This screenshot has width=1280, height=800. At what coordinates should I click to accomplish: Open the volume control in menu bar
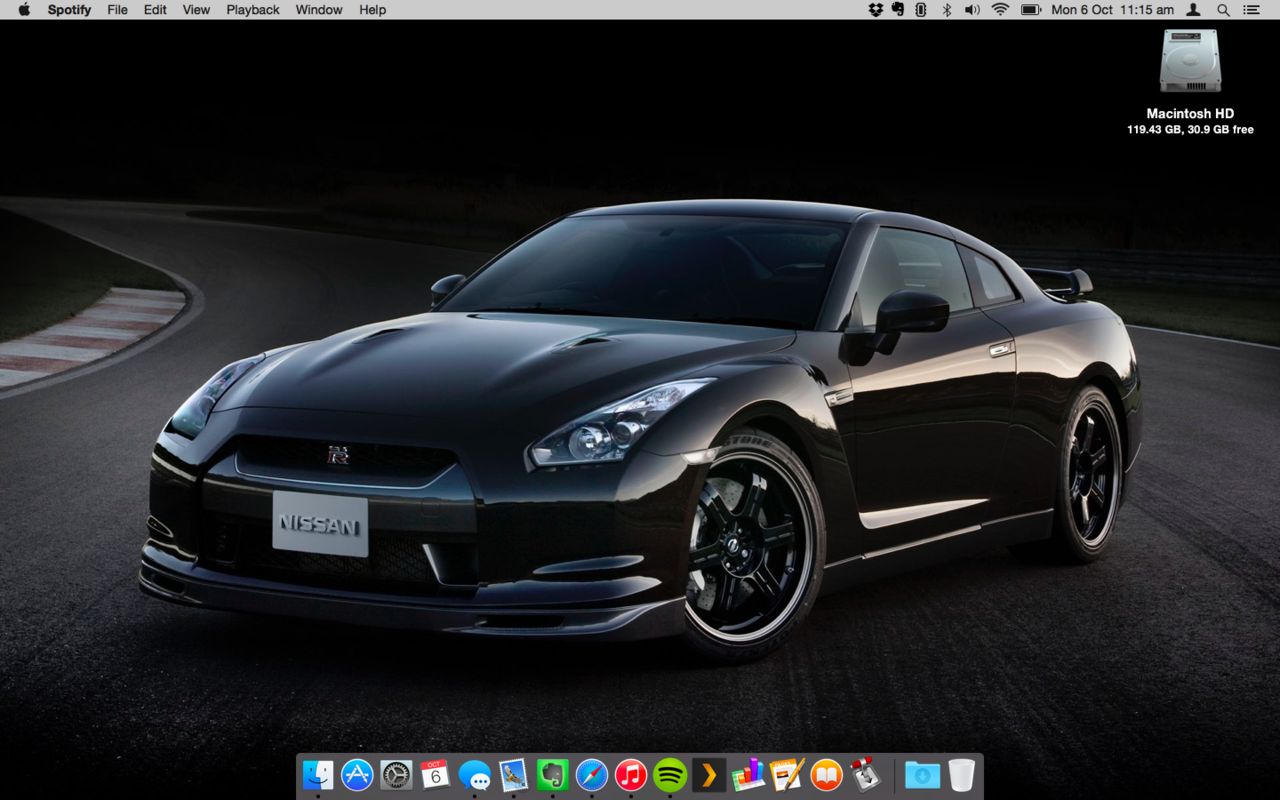[971, 10]
